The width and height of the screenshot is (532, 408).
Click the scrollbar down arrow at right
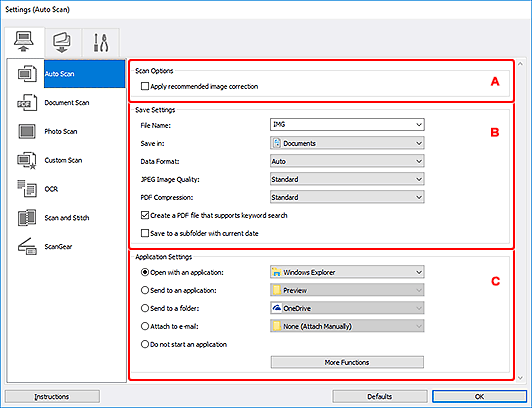pyautogui.click(x=520, y=377)
